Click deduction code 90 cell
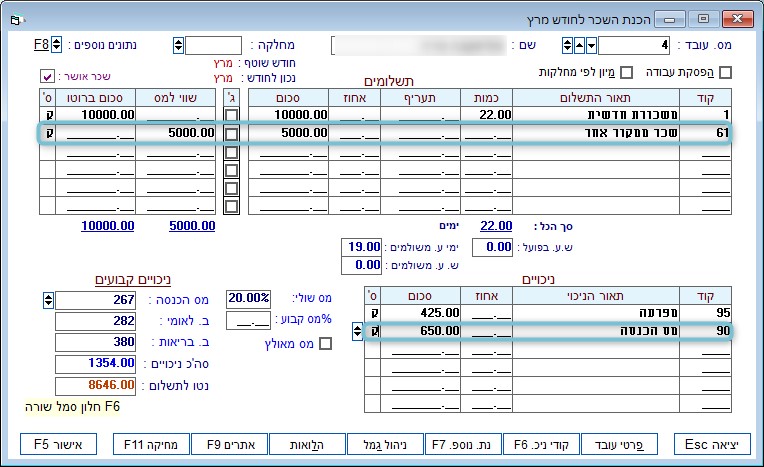The image size is (764, 467). click(706, 331)
